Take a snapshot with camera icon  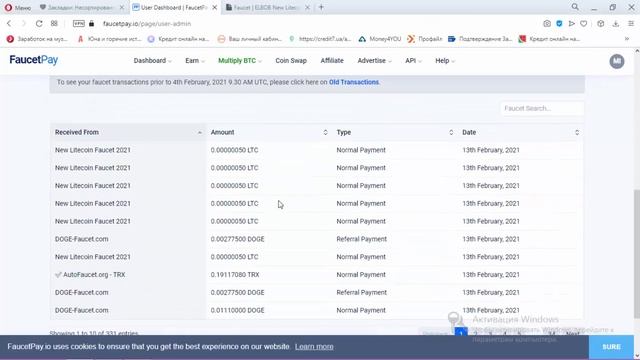(547, 24)
